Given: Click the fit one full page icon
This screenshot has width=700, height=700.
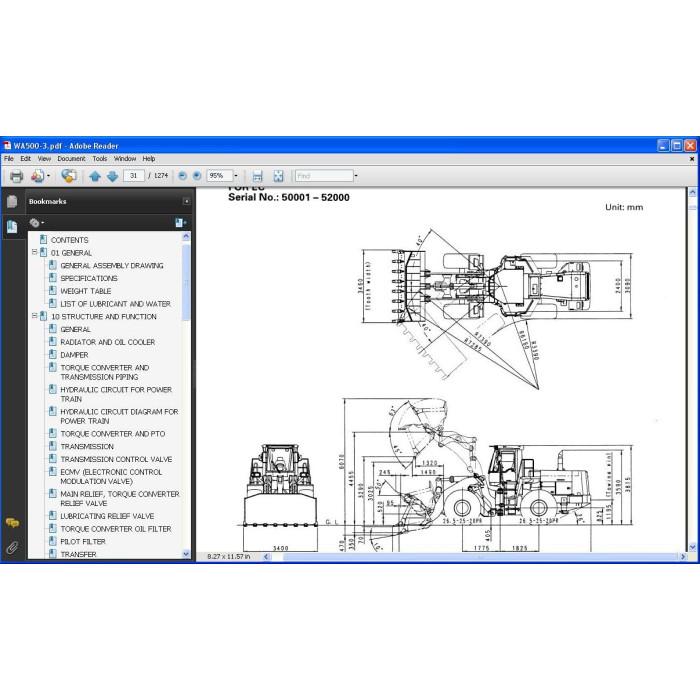Looking at the screenshot, I should 278,176.
